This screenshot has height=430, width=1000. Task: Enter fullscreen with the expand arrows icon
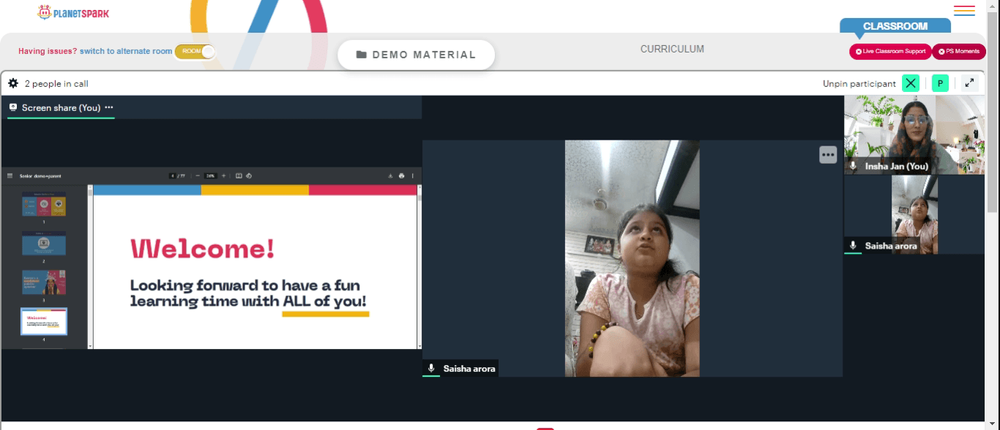tap(969, 83)
